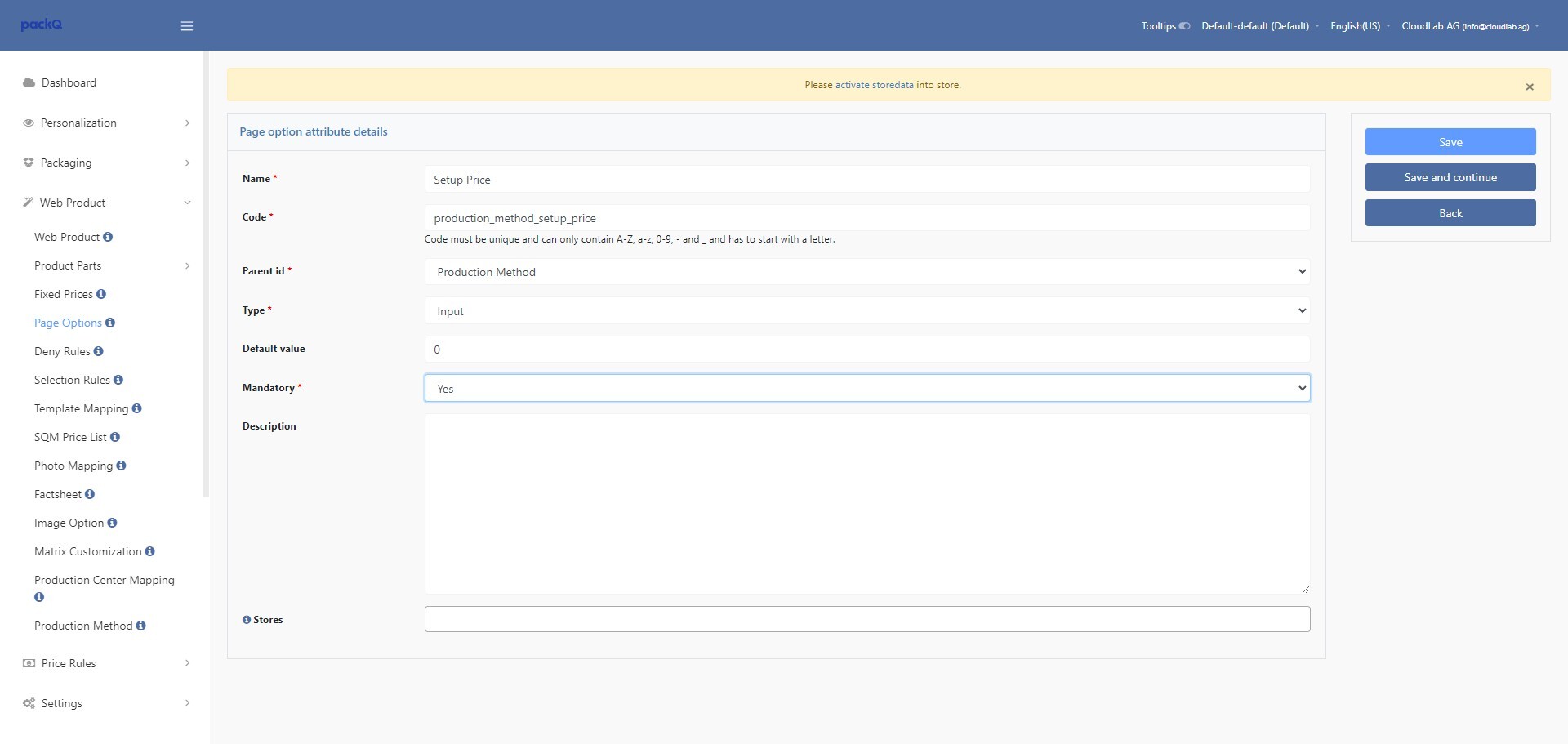The image size is (1568, 744).
Task: Click the Name input field
Action: click(x=867, y=180)
